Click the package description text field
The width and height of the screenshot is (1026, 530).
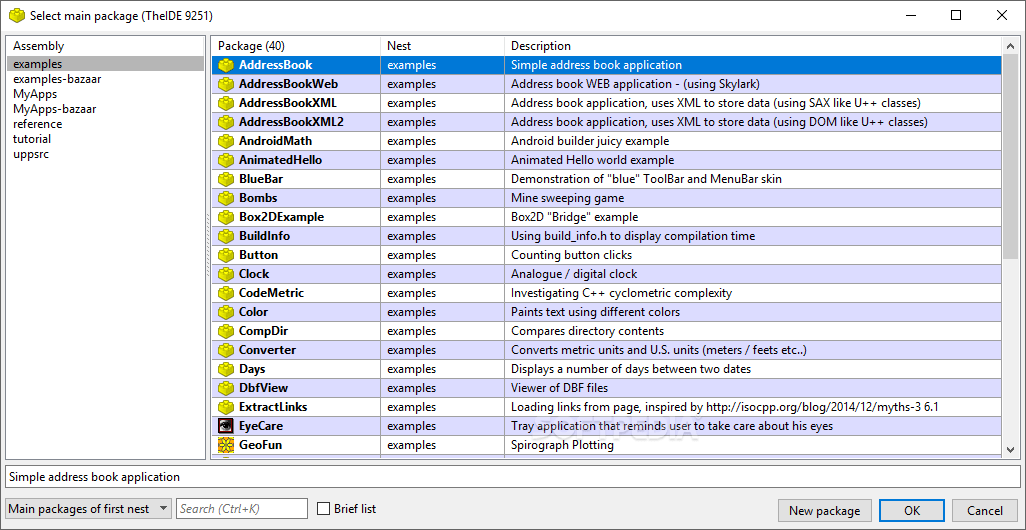[512, 477]
